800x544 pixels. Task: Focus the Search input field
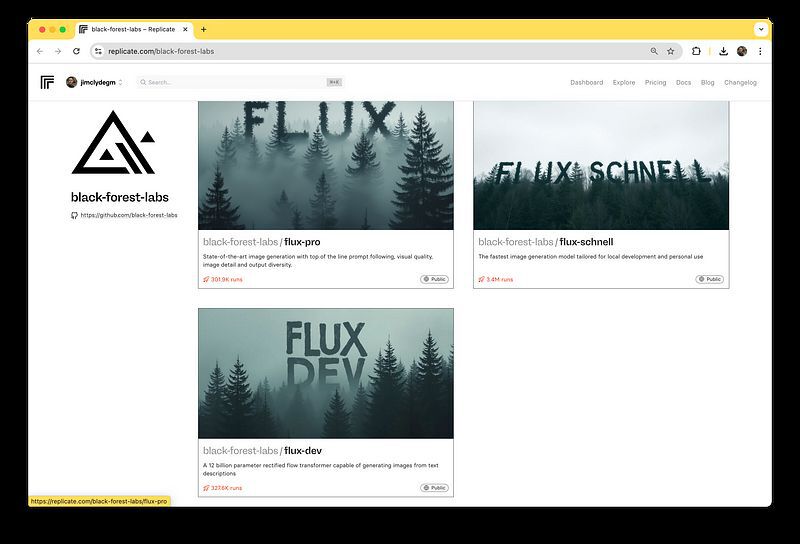click(240, 82)
